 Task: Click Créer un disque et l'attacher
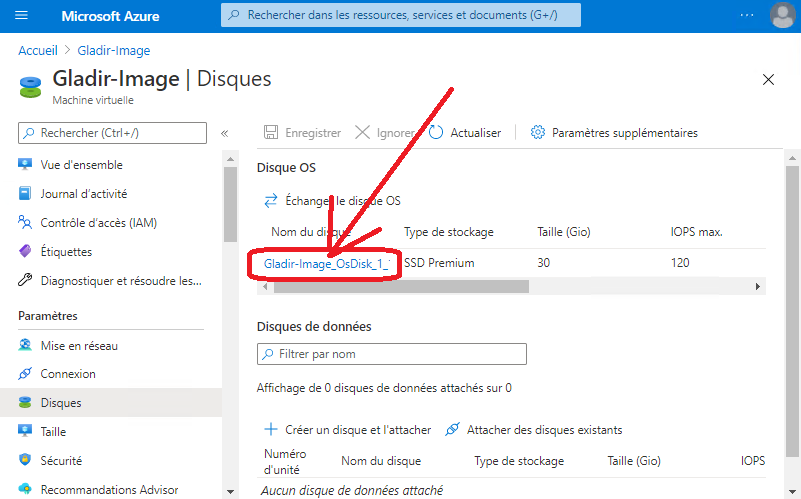click(x=348, y=430)
